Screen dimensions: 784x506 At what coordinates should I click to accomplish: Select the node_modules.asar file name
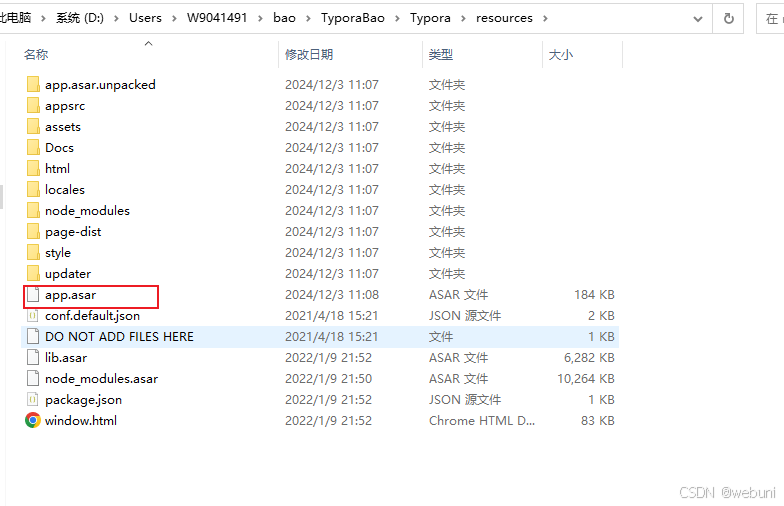tap(102, 378)
